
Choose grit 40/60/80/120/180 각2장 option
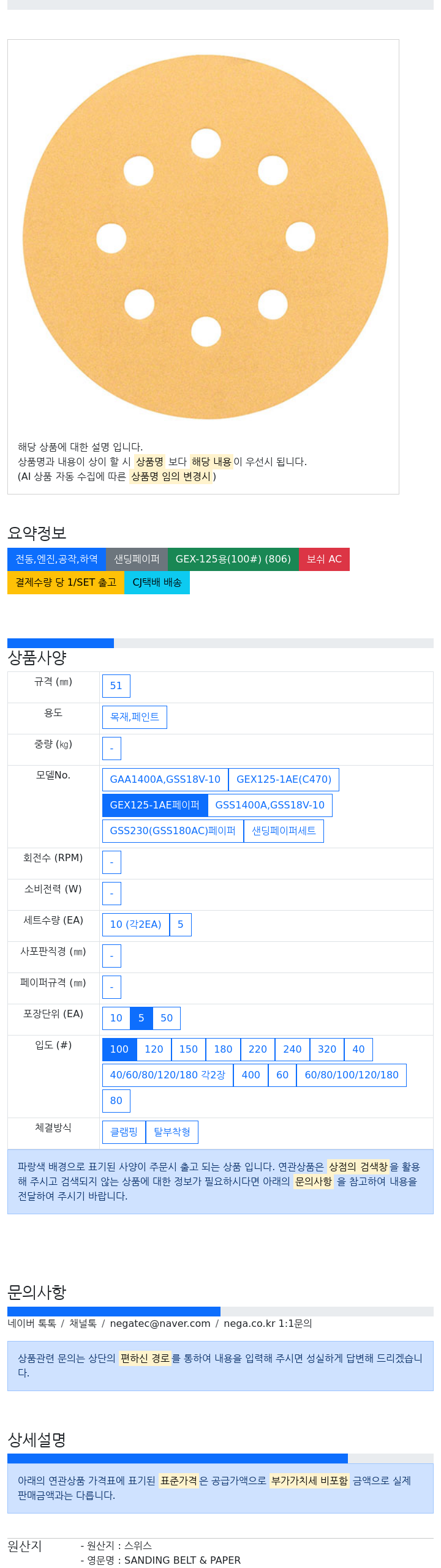pos(168,1075)
